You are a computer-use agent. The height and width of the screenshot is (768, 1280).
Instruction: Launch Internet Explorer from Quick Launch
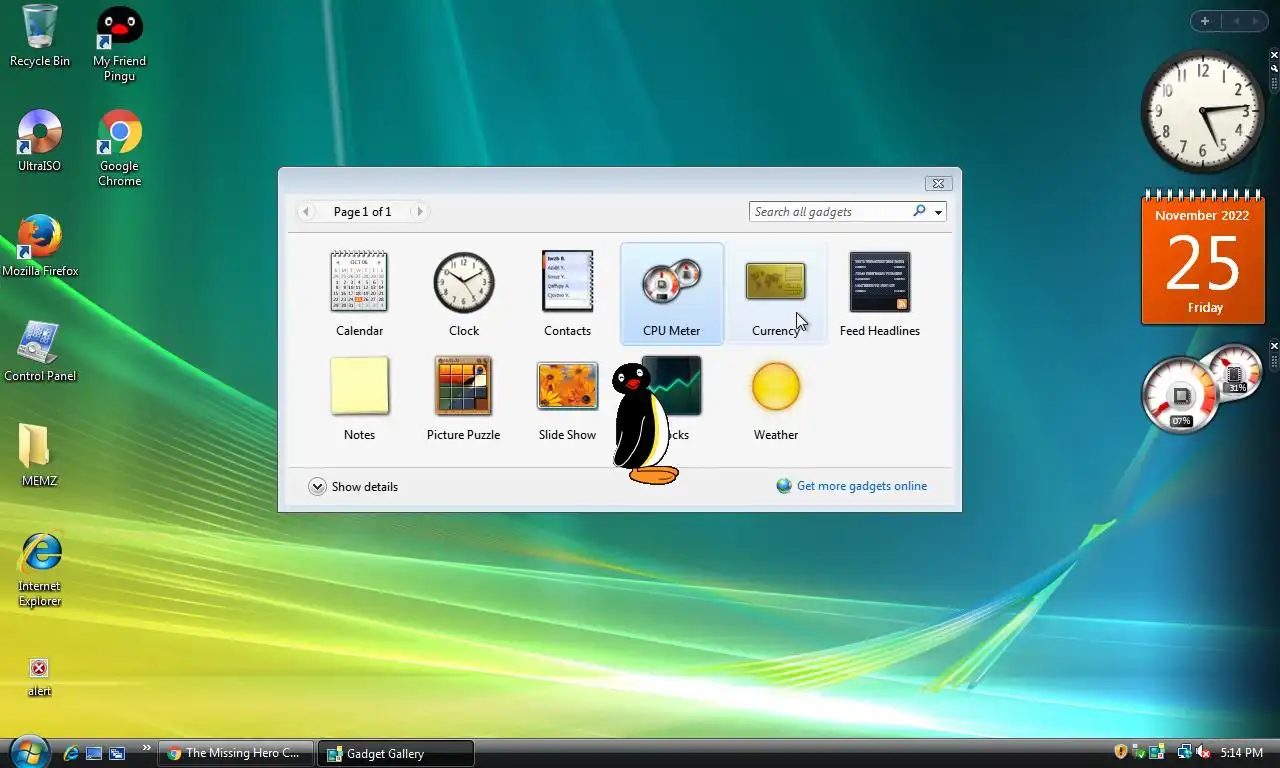(71, 753)
